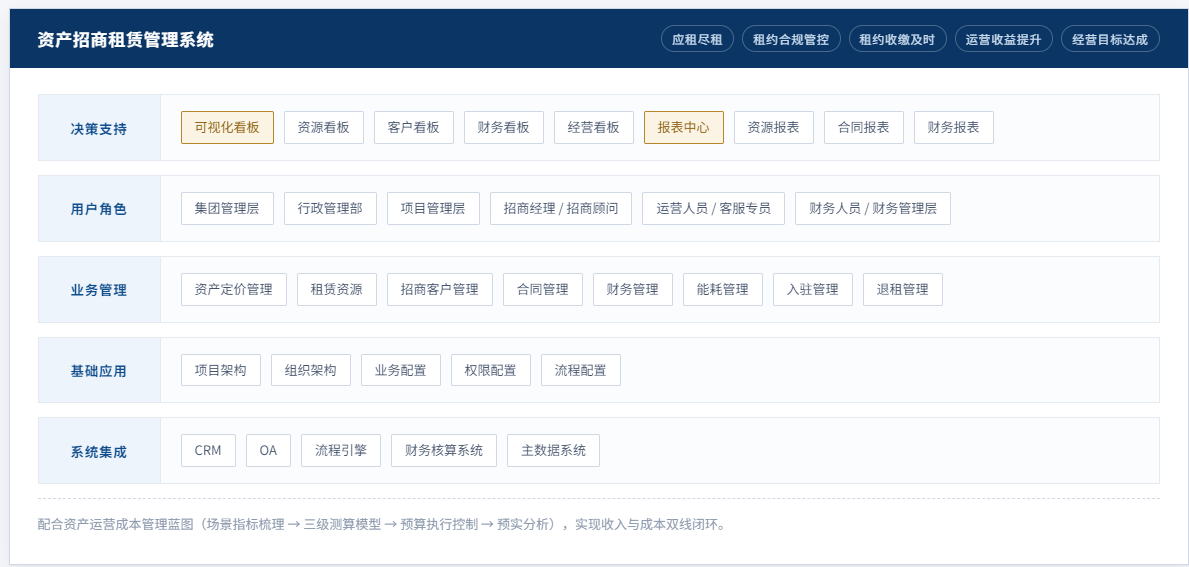
Task: Choose 财务人员 / 财务管理层 role box
Action: click(873, 208)
